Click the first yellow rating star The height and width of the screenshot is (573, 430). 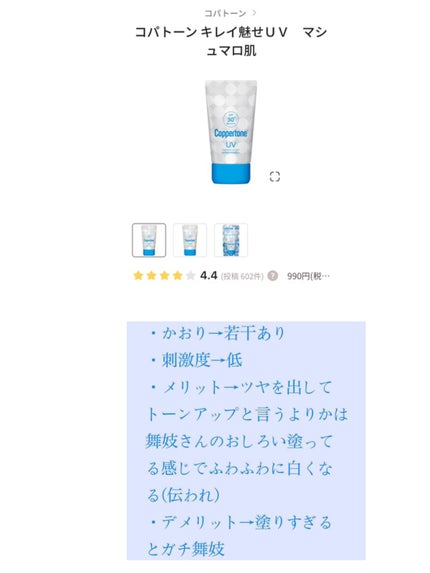tap(138, 276)
